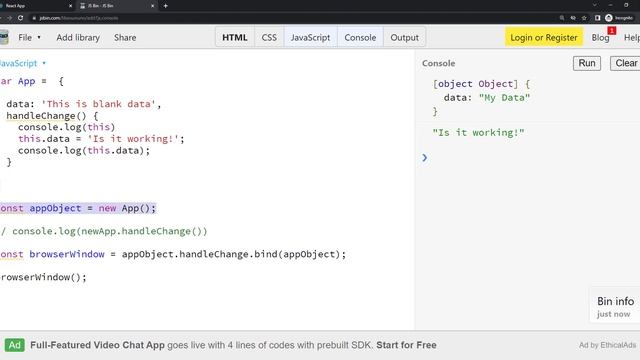Open a new browser tab with plus icon
The width and height of the screenshot is (640, 360).
[165, 6]
